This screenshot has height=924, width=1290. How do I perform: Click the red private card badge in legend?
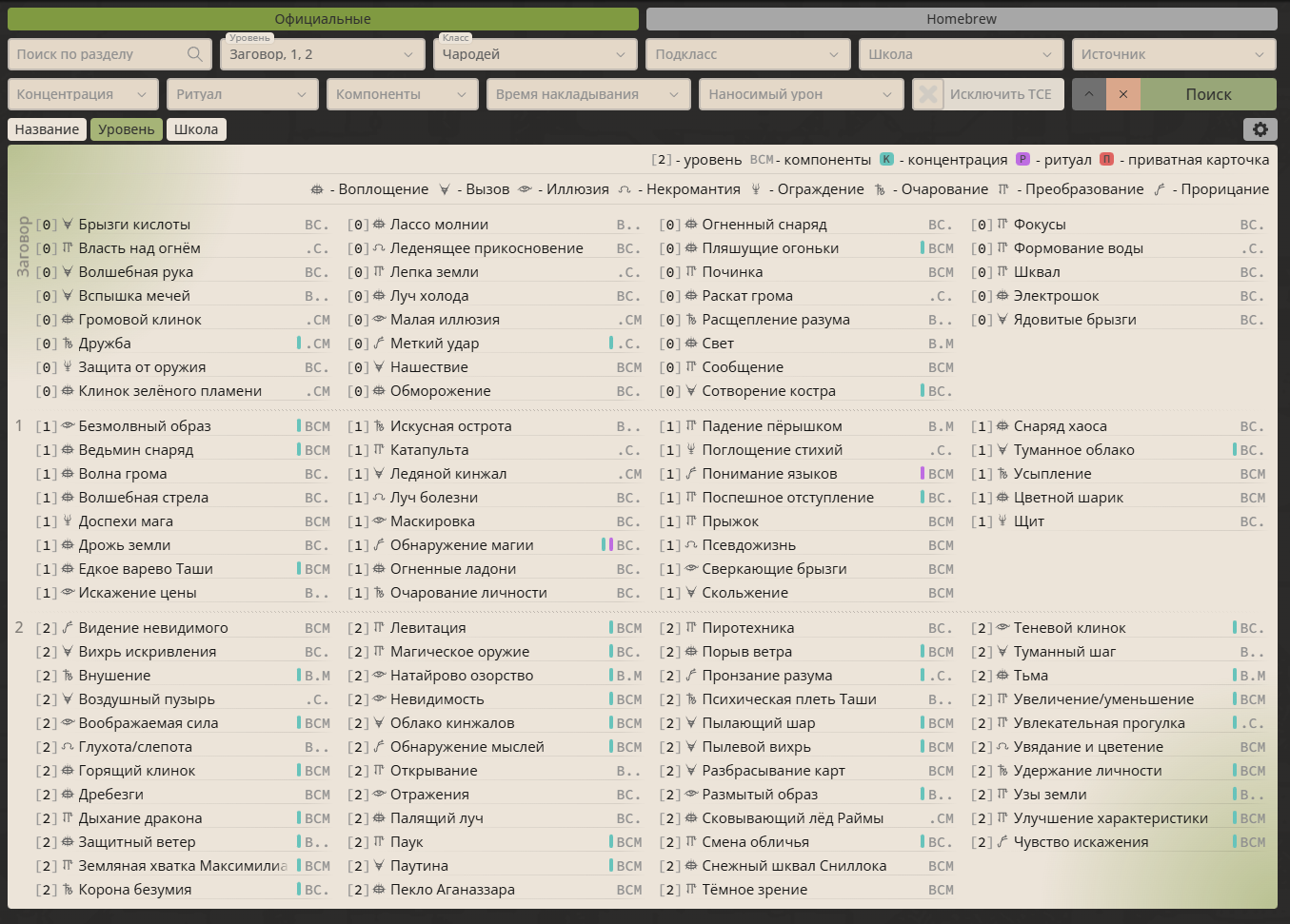click(x=1106, y=160)
